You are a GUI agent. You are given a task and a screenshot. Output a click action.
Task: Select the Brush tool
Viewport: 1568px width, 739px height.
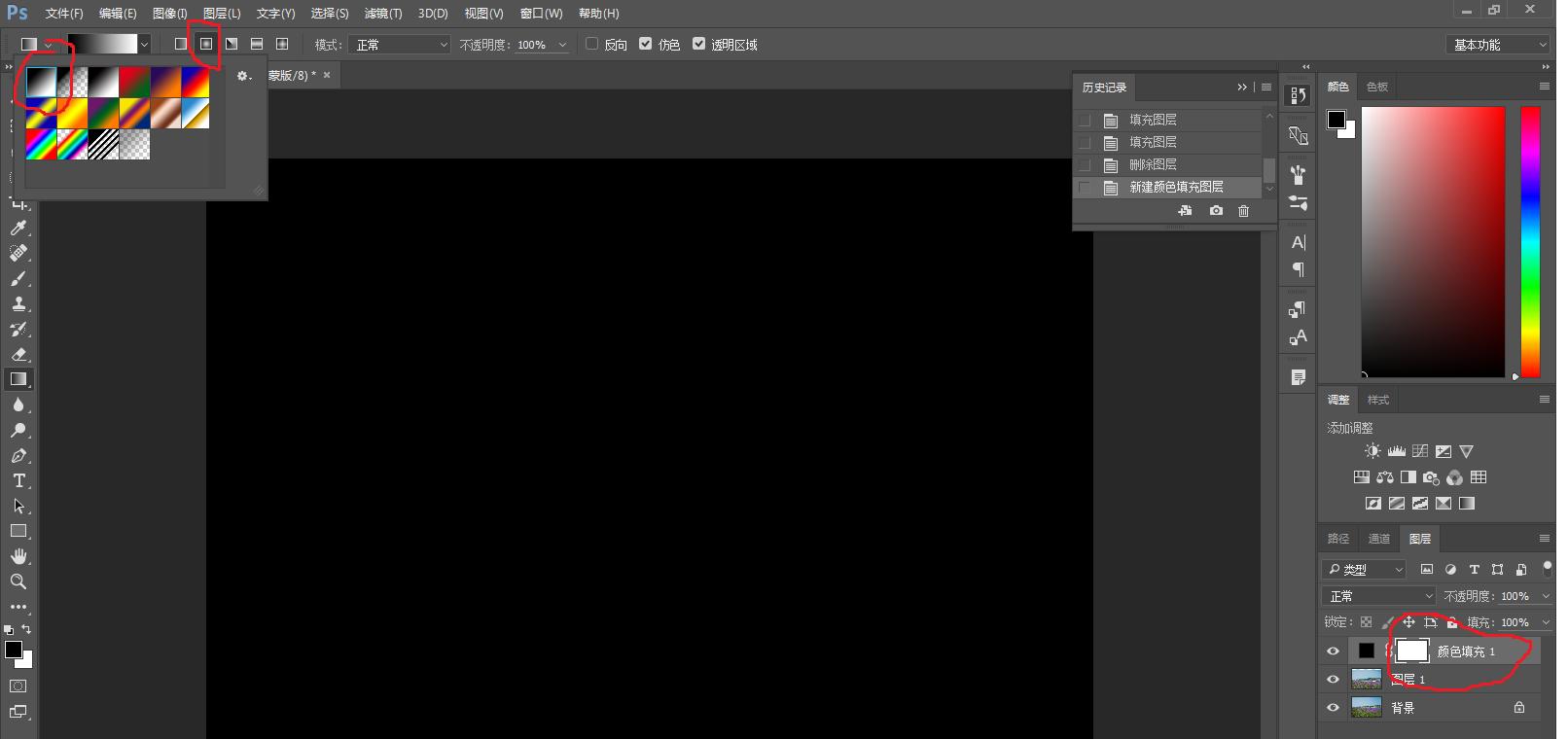tap(18, 278)
